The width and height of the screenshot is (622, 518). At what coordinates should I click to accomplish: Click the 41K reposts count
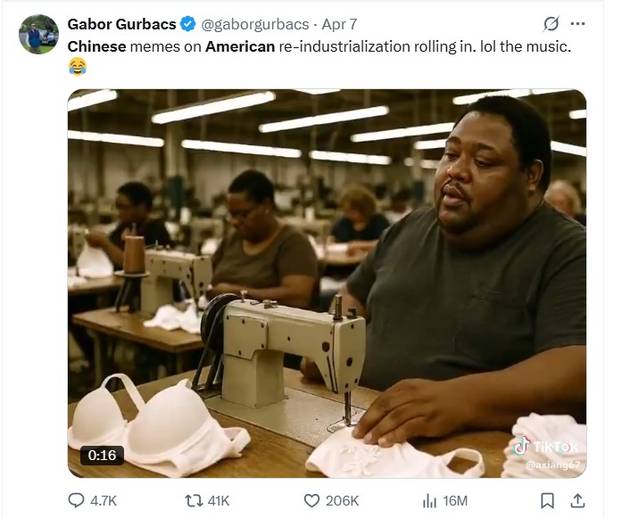coord(219,501)
